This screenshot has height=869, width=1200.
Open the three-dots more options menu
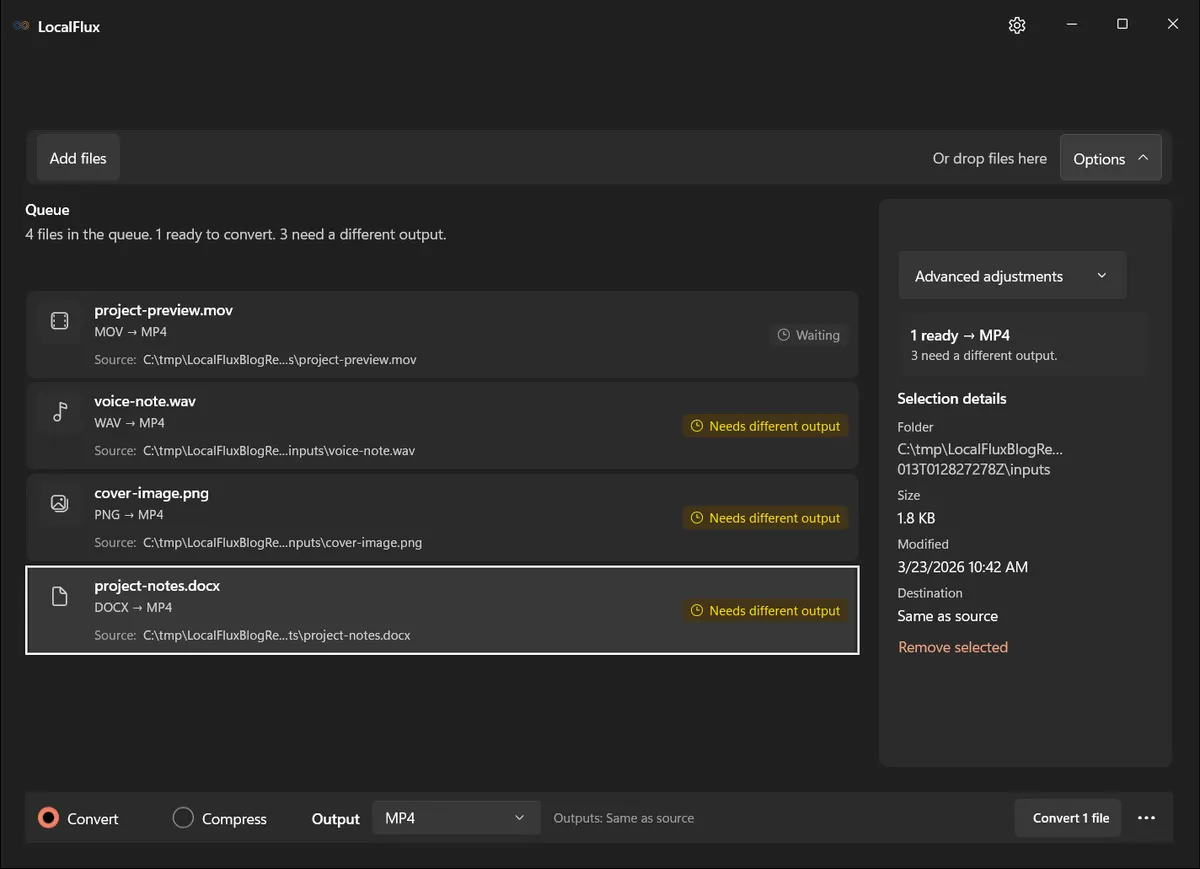[x=1146, y=818]
